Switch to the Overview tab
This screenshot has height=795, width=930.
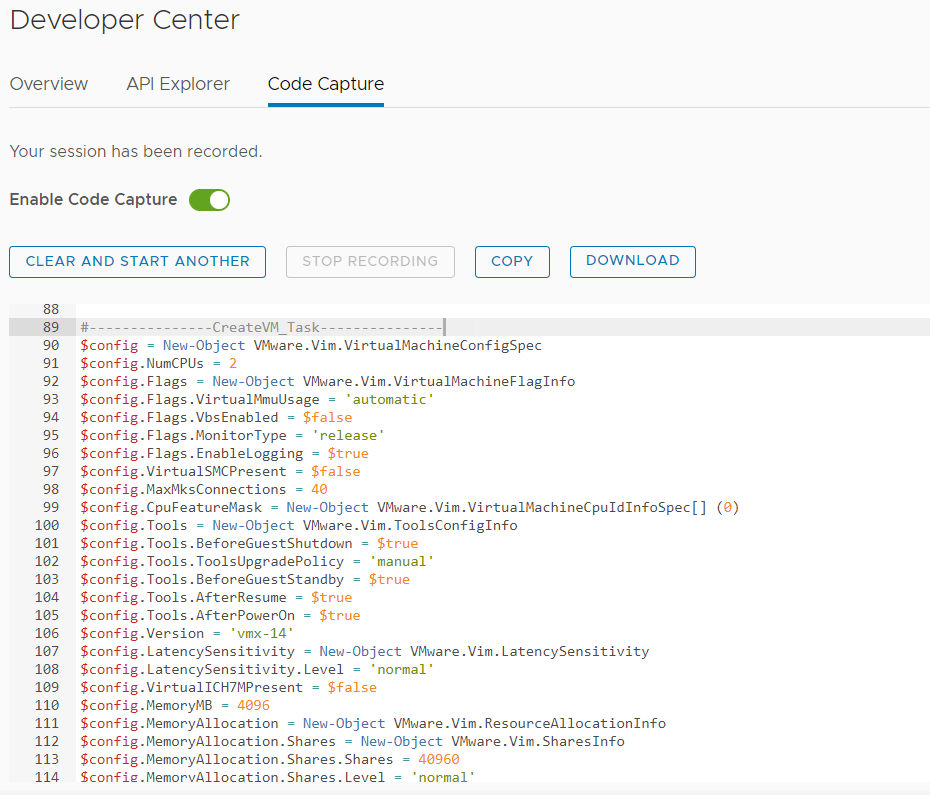[x=49, y=84]
